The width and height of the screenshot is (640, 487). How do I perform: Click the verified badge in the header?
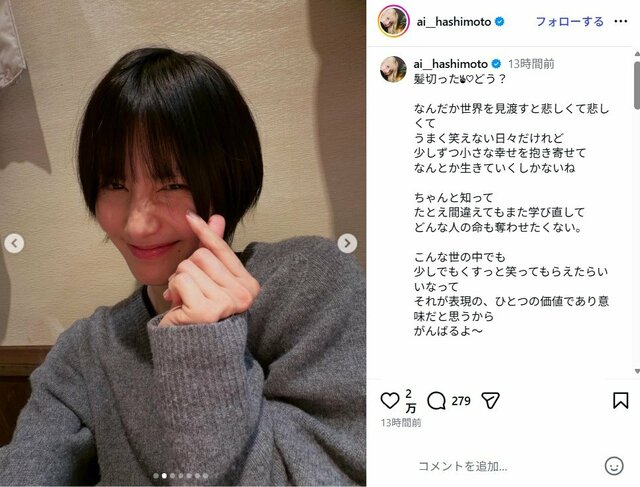(500, 22)
